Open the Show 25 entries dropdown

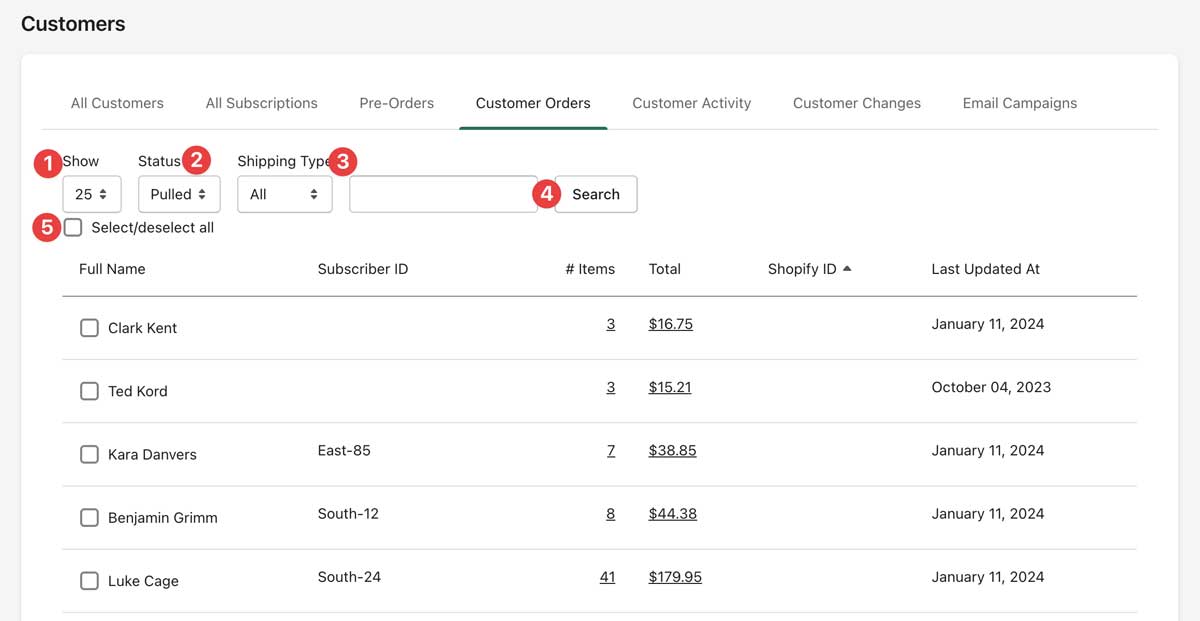[91, 194]
